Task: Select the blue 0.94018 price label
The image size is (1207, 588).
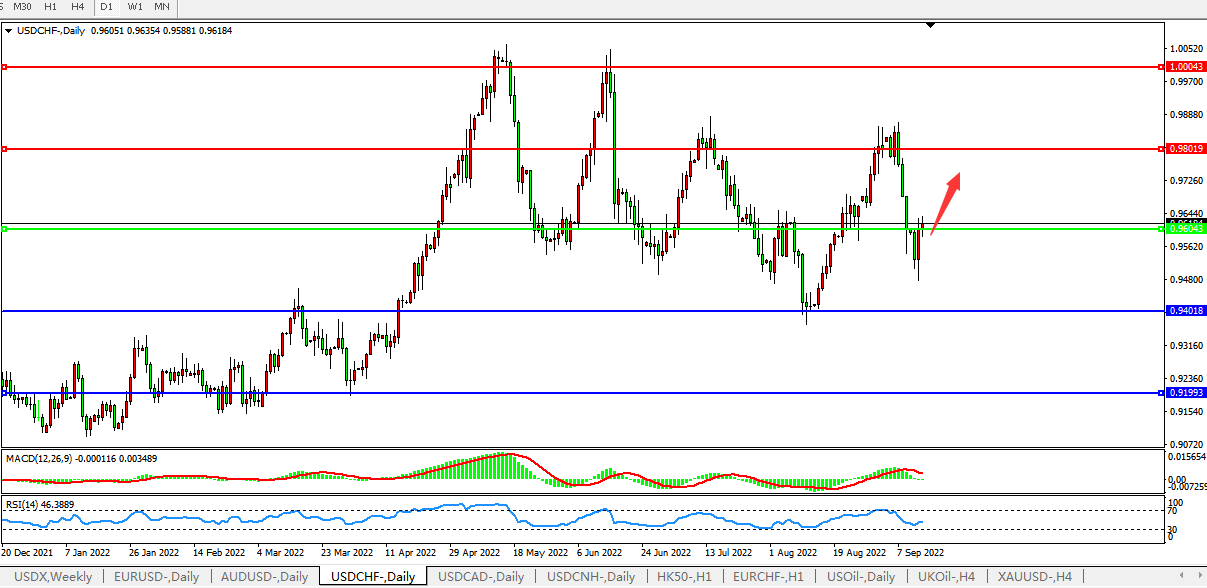Action: [1186, 311]
